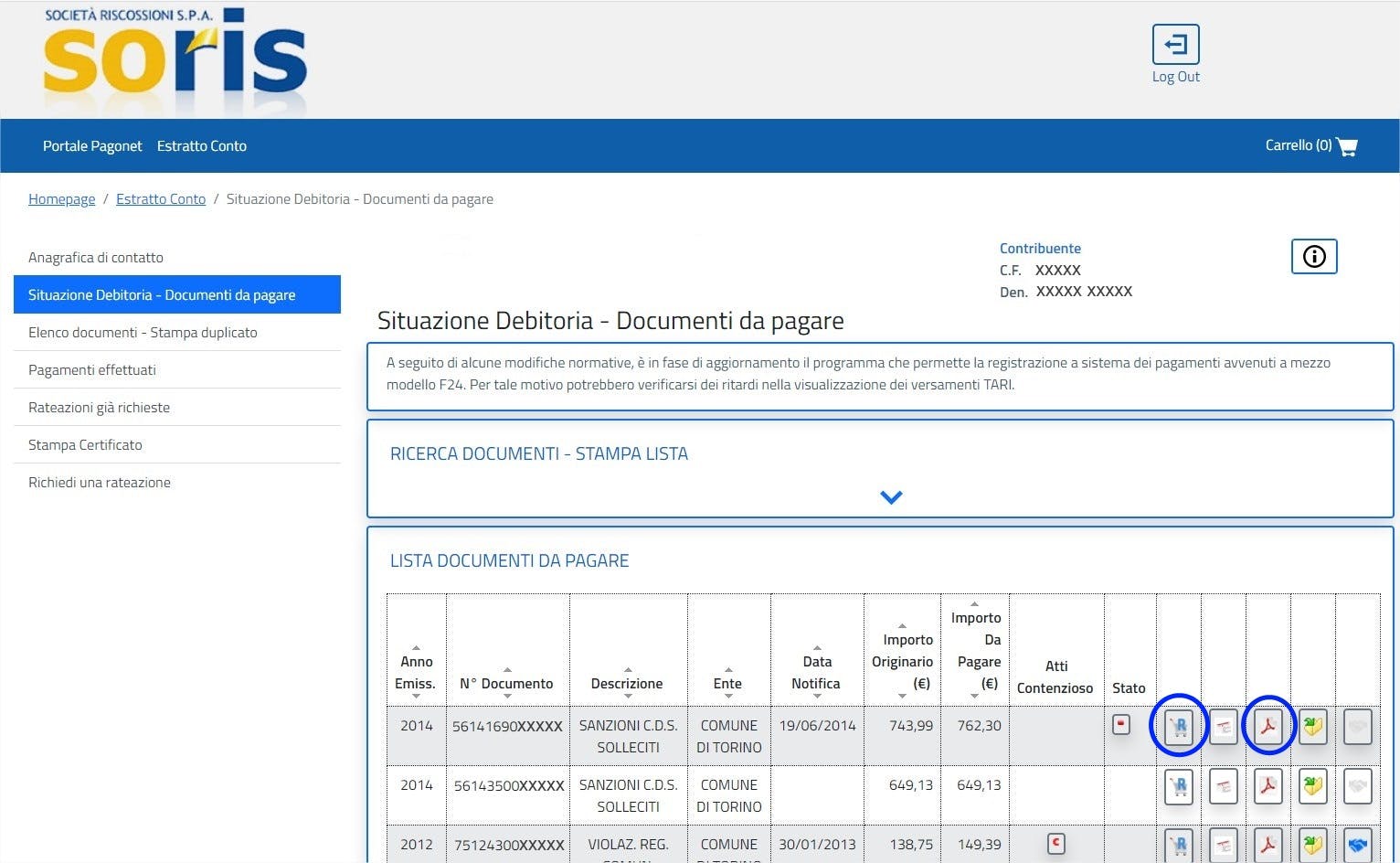Open the PDF for document 56141690XXXXX
1400x863 pixels.
click(x=1267, y=725)
